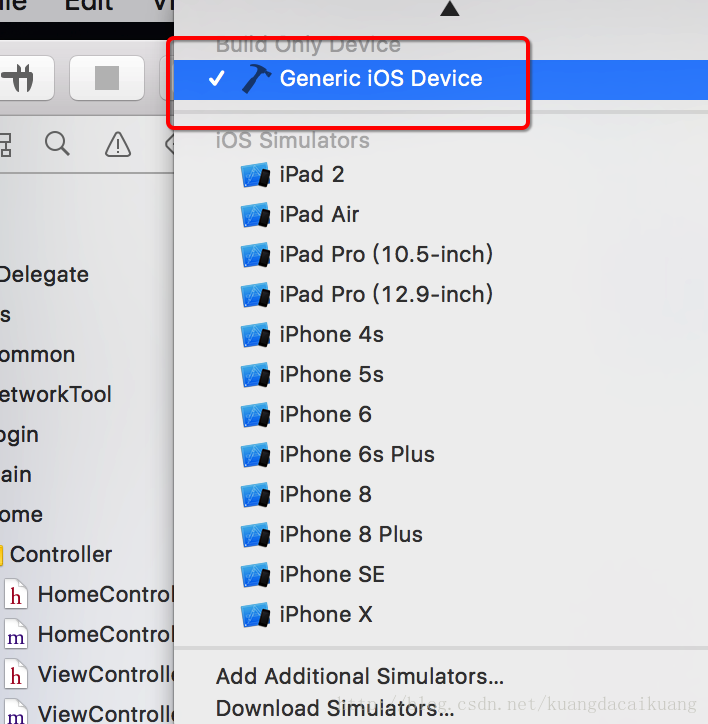The height and width of the screenshot is (724, 708).
Task: Open the Symbol navigator hierarchy icon
Action: [x=6, y=145]
